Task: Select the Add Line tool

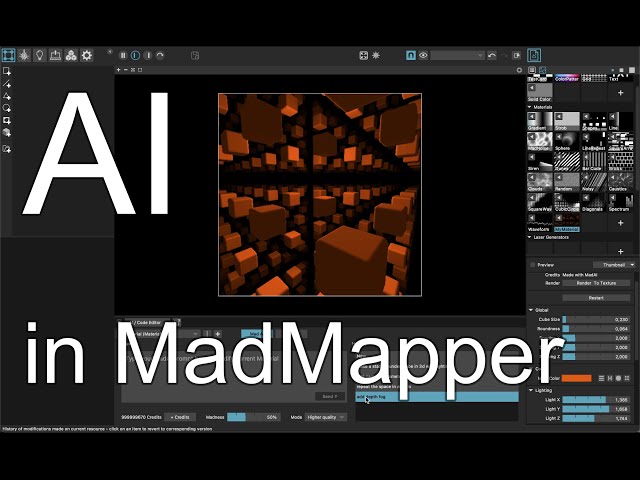Action: (x=7, y=84)
